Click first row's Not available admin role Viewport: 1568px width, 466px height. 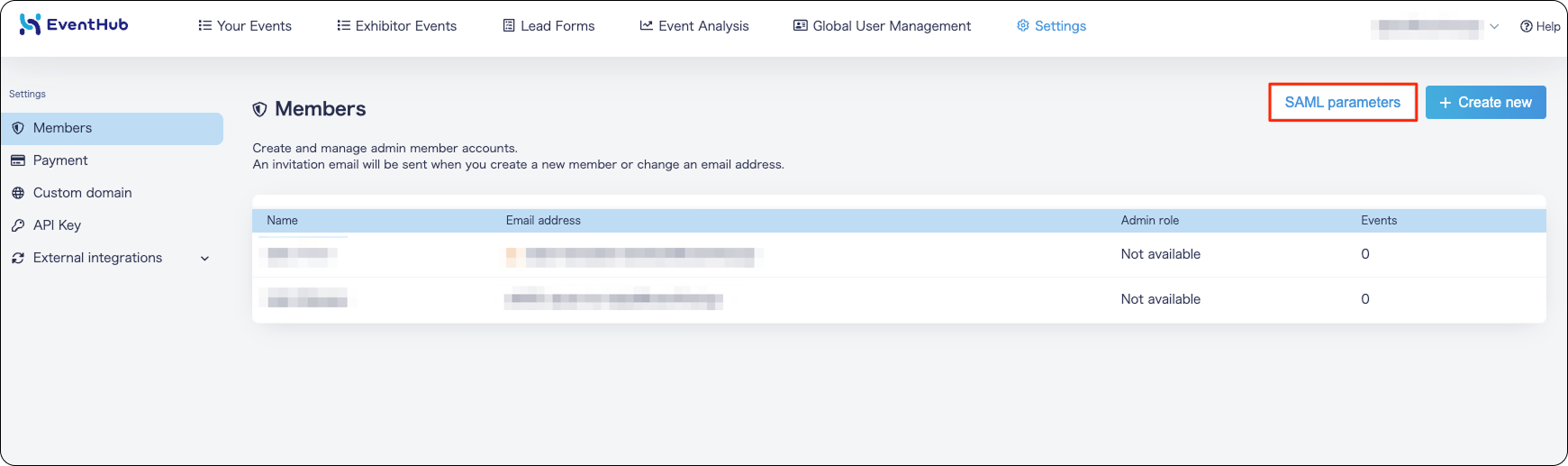pyautogui.click(x=1161, y=254)
